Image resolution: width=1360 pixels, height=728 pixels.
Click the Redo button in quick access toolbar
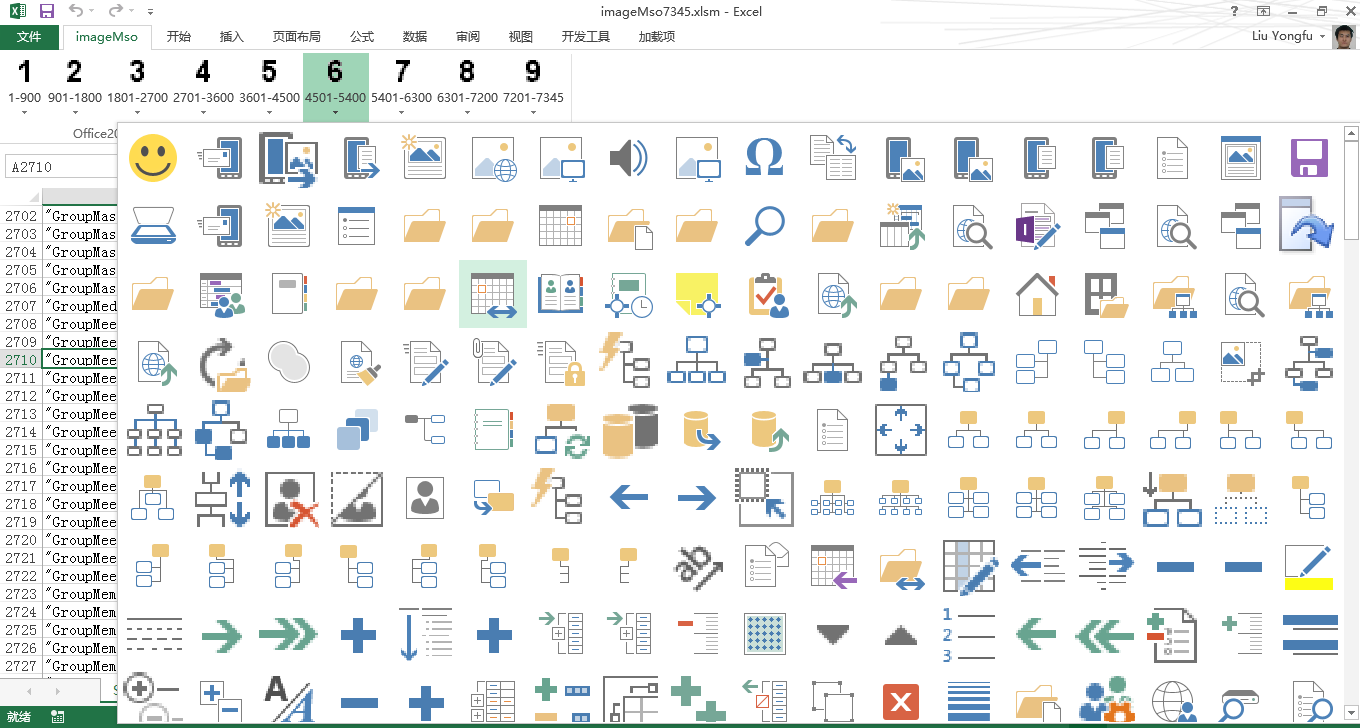(115, 12)
